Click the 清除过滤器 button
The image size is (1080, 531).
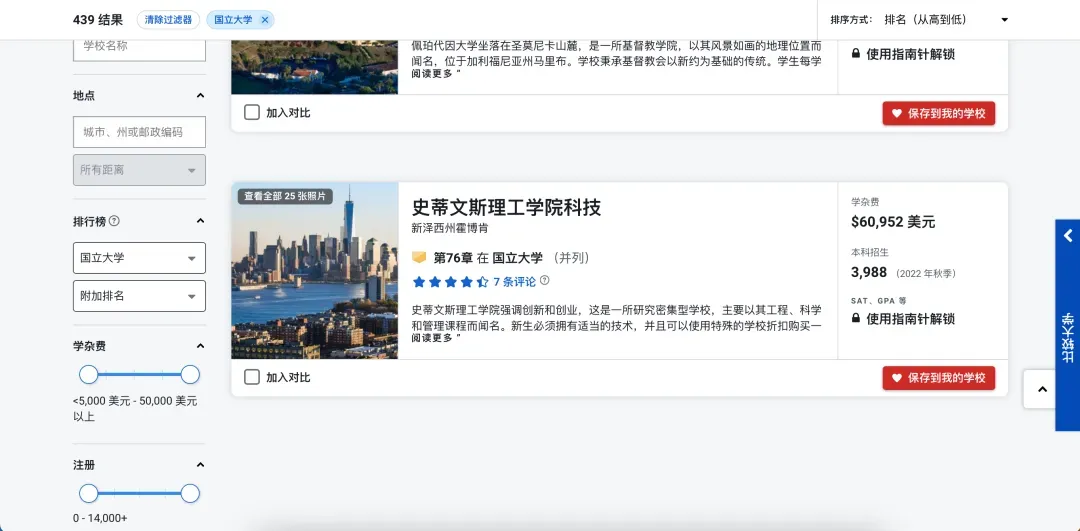tap(169, 20)
